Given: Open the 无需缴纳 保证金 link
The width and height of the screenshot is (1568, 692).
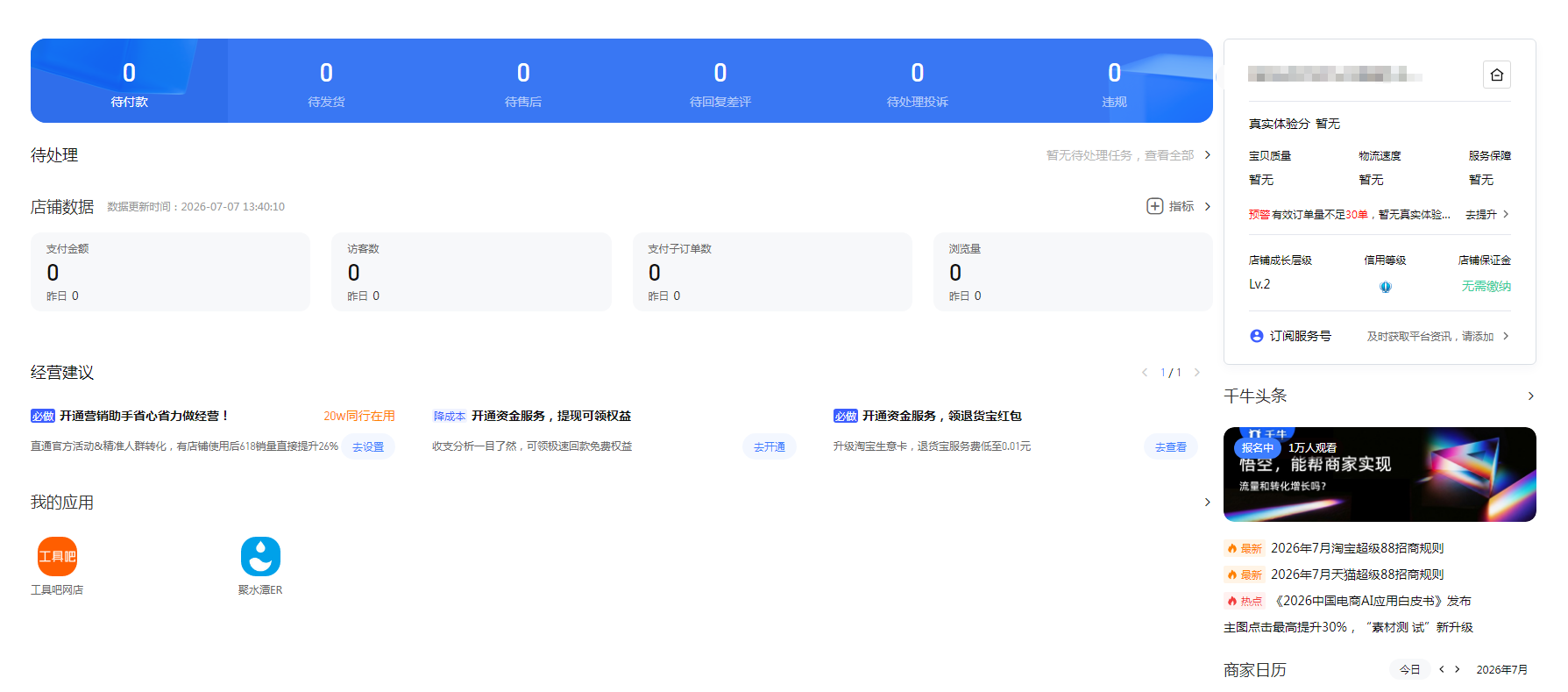Looking at the screenshot, I should click(x=1486, y=286).
